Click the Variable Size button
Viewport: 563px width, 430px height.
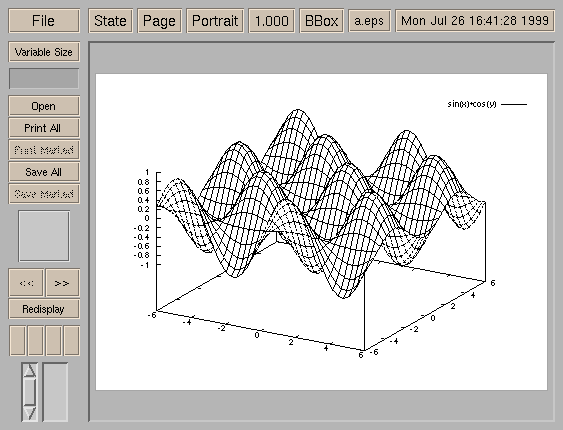click(x=44, y=52)
